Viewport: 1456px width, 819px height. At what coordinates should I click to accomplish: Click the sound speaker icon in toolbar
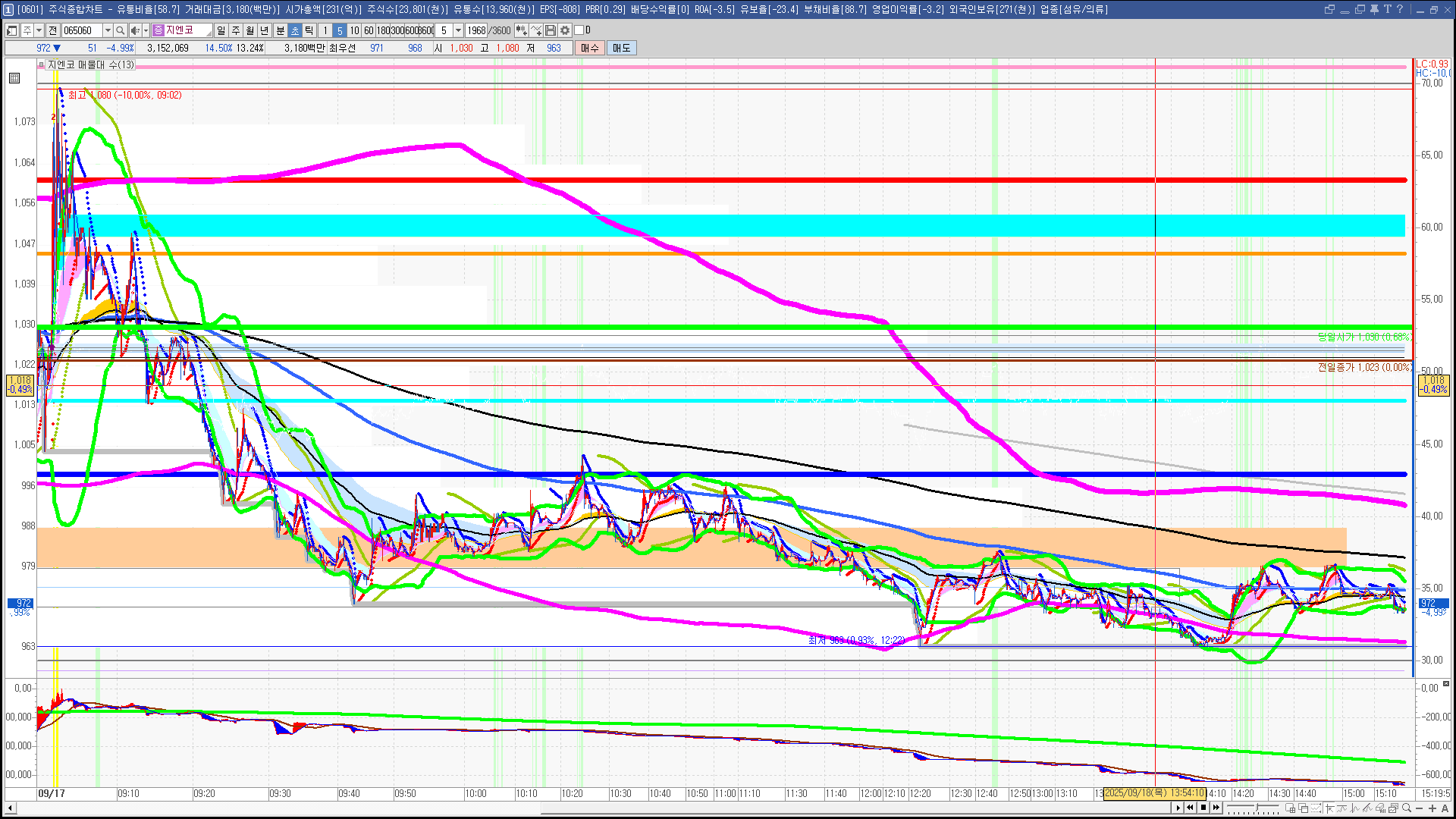tap(134, 30)
